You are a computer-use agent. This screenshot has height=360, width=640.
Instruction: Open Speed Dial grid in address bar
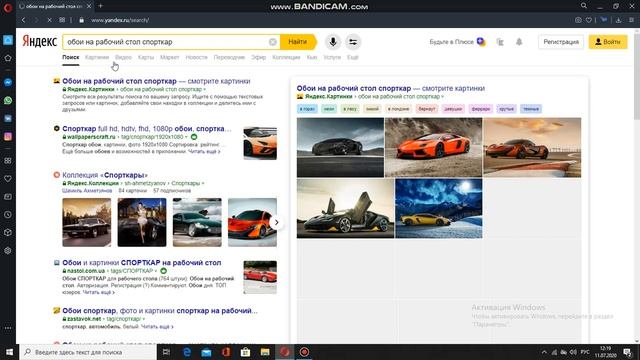[x=62, y=20]
